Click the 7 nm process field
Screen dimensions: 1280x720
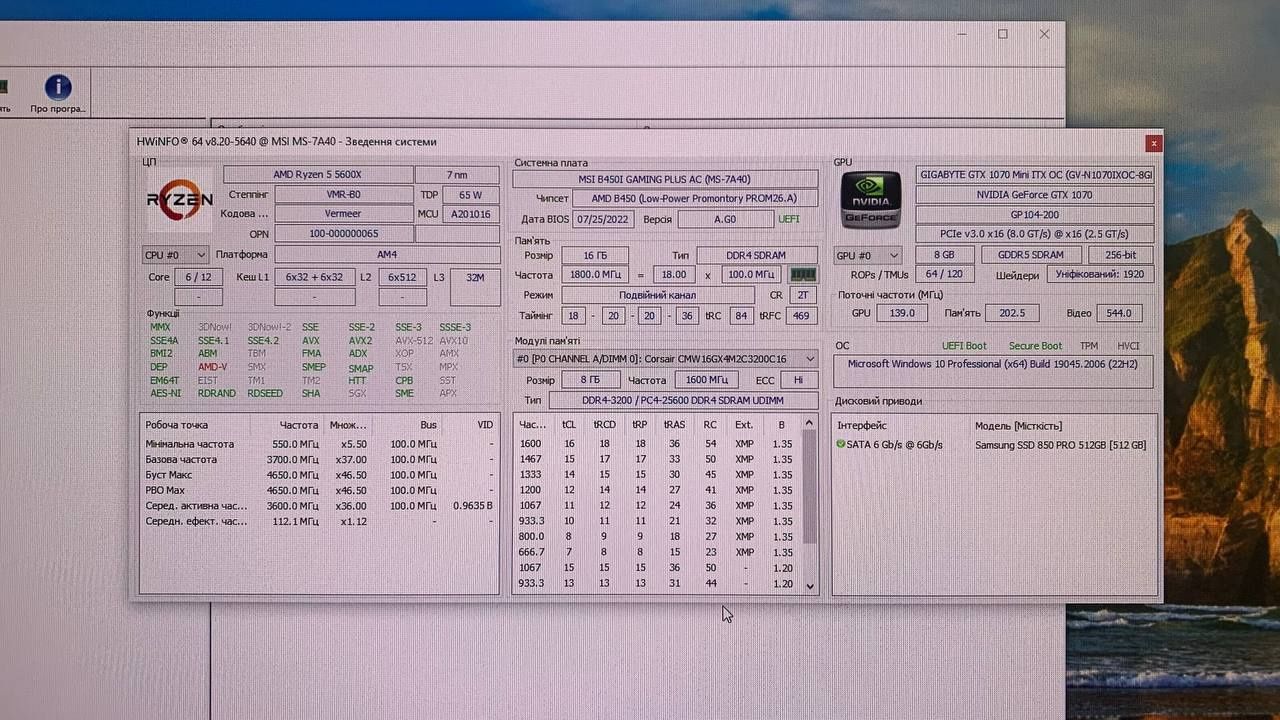[457, 175]
